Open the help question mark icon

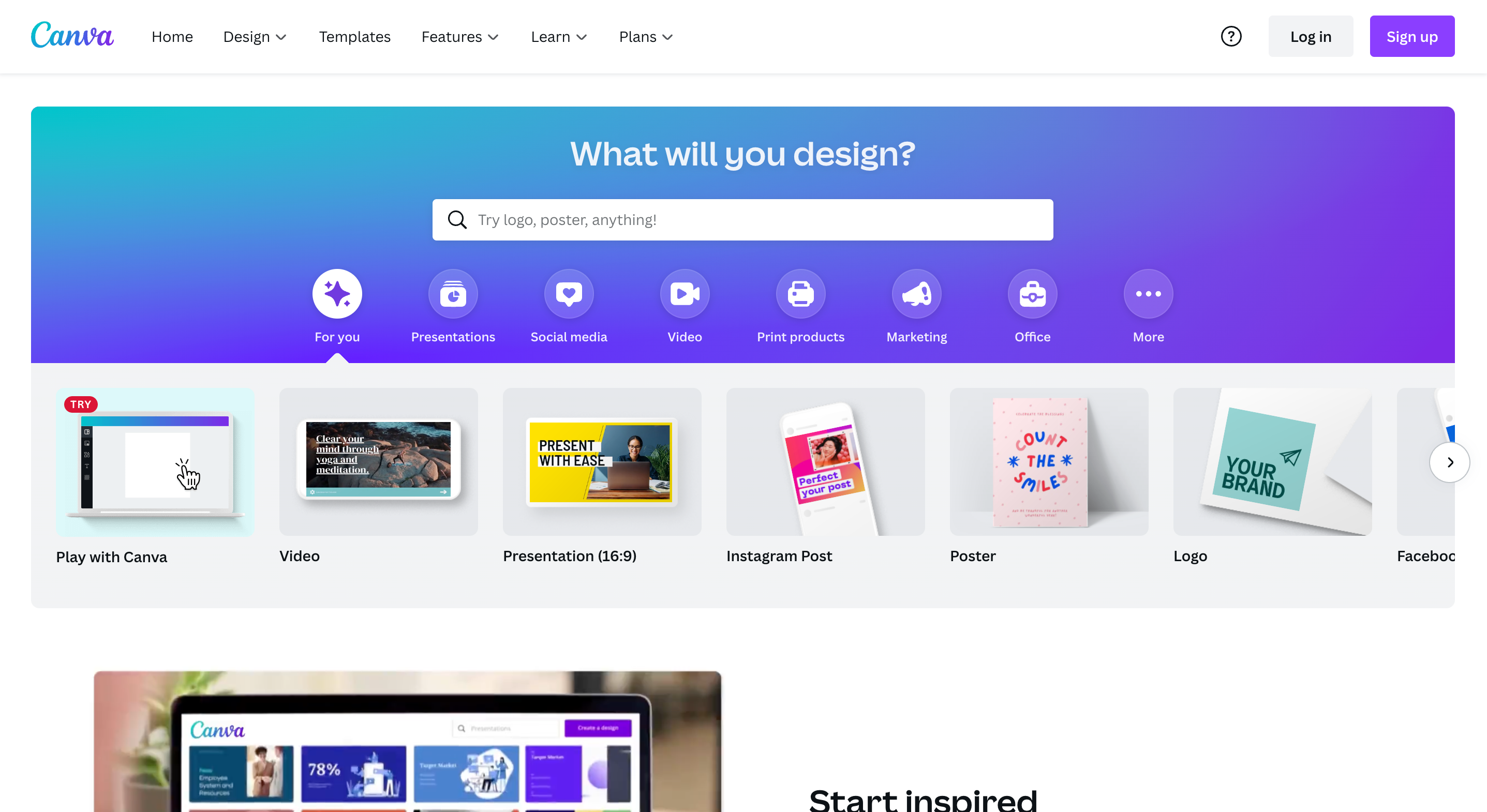coord(1231,36)
